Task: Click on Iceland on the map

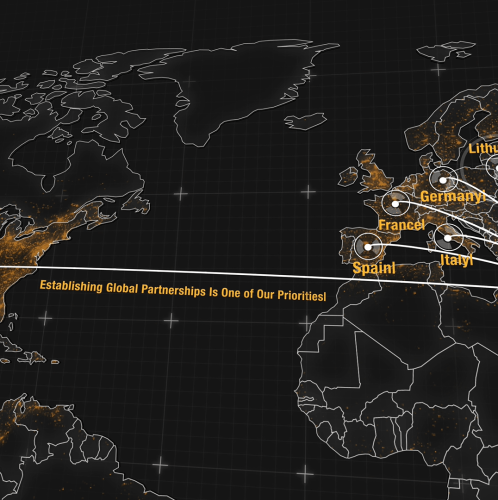Action: (x=305, y=121)
